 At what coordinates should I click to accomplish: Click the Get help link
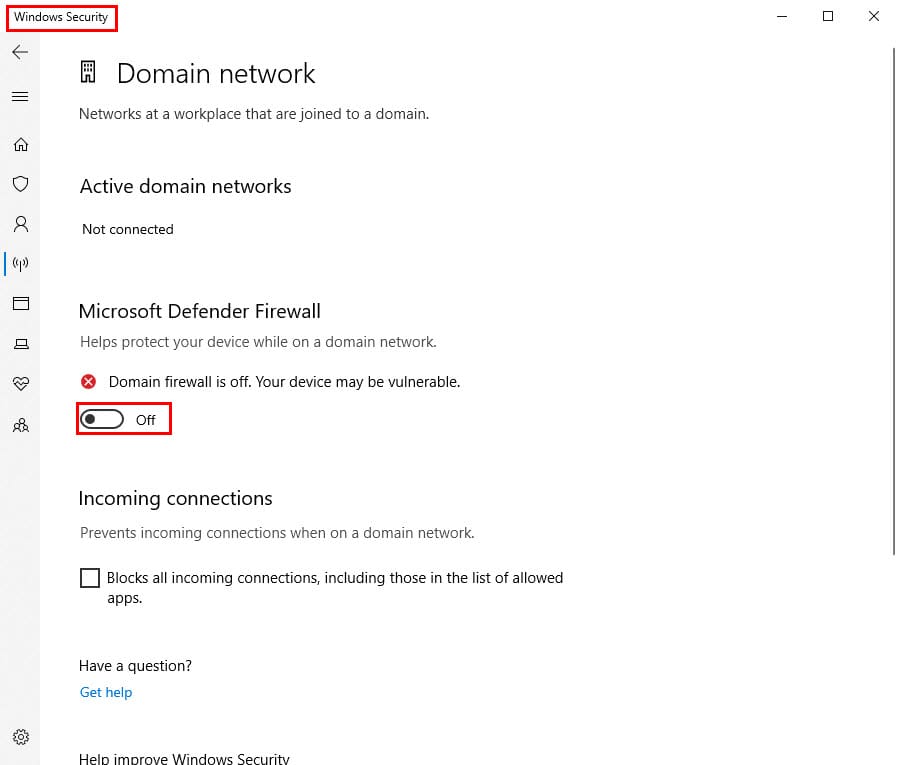(106, 692)
